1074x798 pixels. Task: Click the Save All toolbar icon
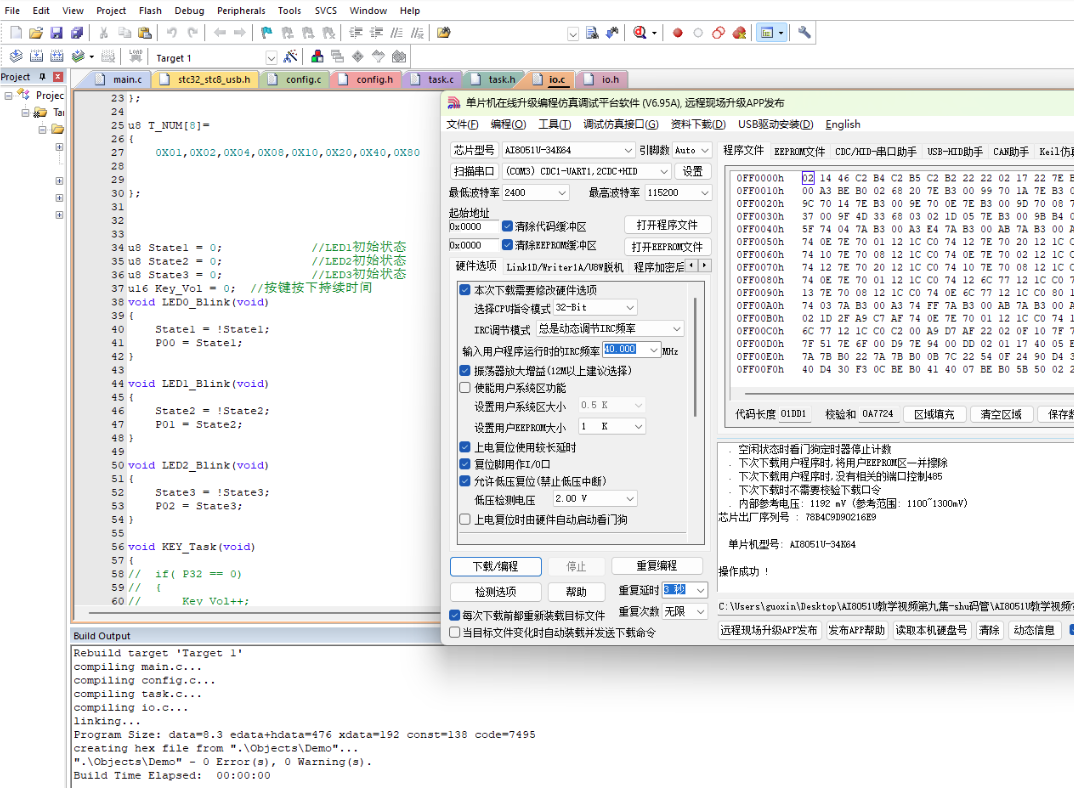pyautogui.click(x=77, y=33)
